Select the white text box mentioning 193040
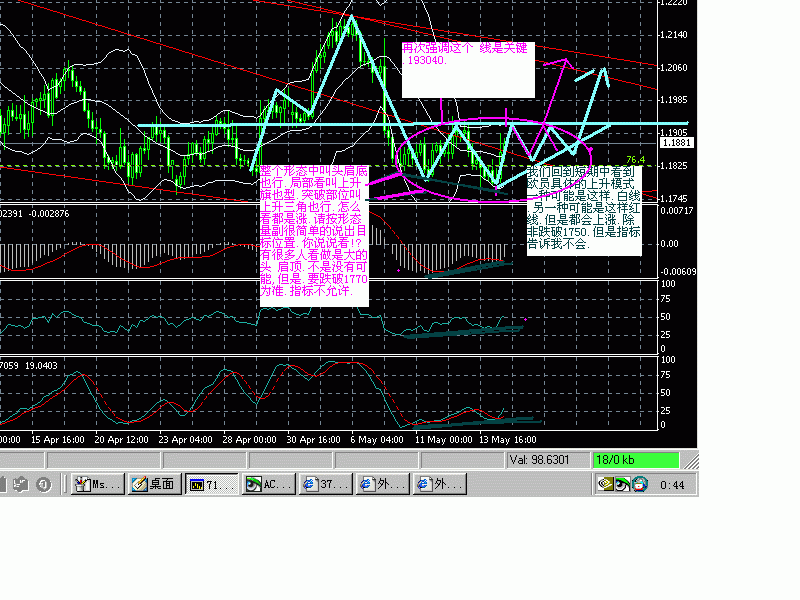The height and width of the screenshot is (600, 800). click(468, 70)
